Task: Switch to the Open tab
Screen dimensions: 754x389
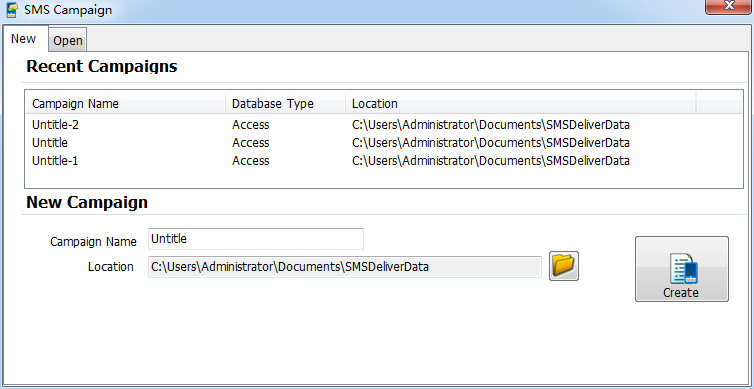Action: (68, 41)
